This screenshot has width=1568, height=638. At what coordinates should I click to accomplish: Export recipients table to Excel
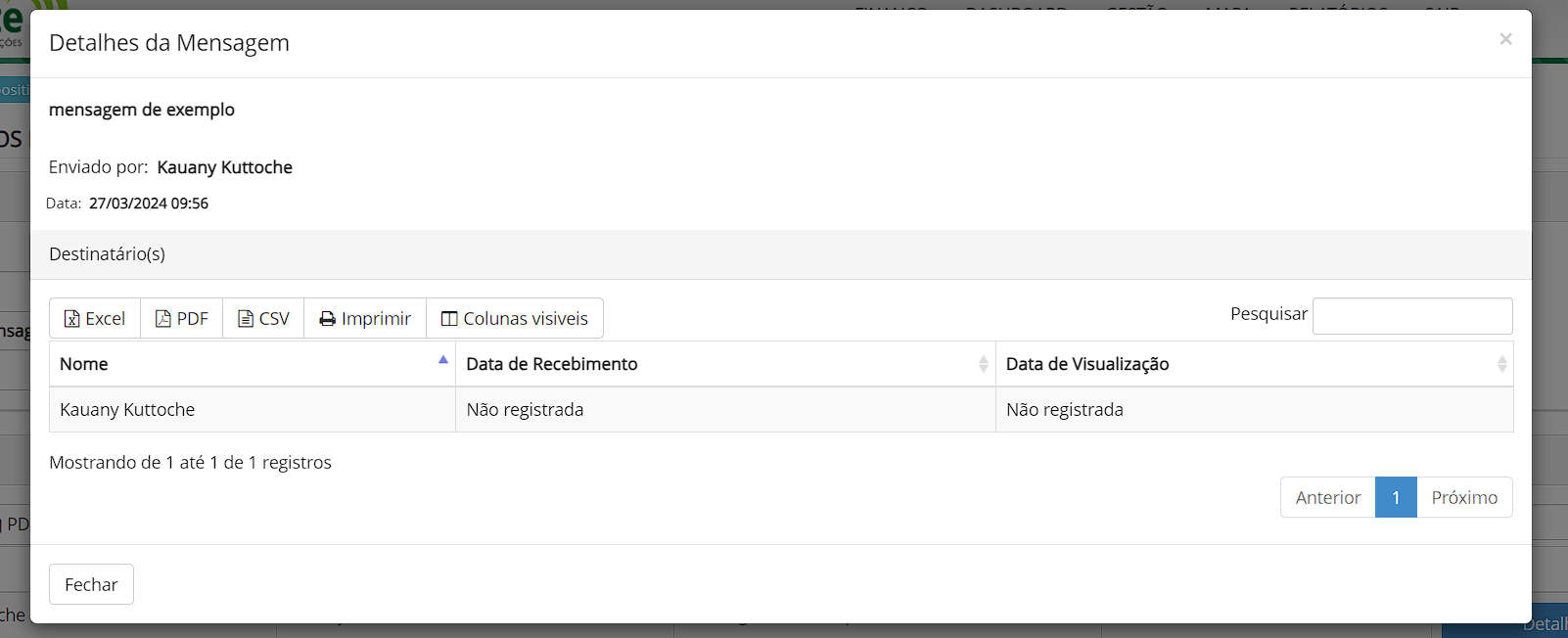[95, 319]
